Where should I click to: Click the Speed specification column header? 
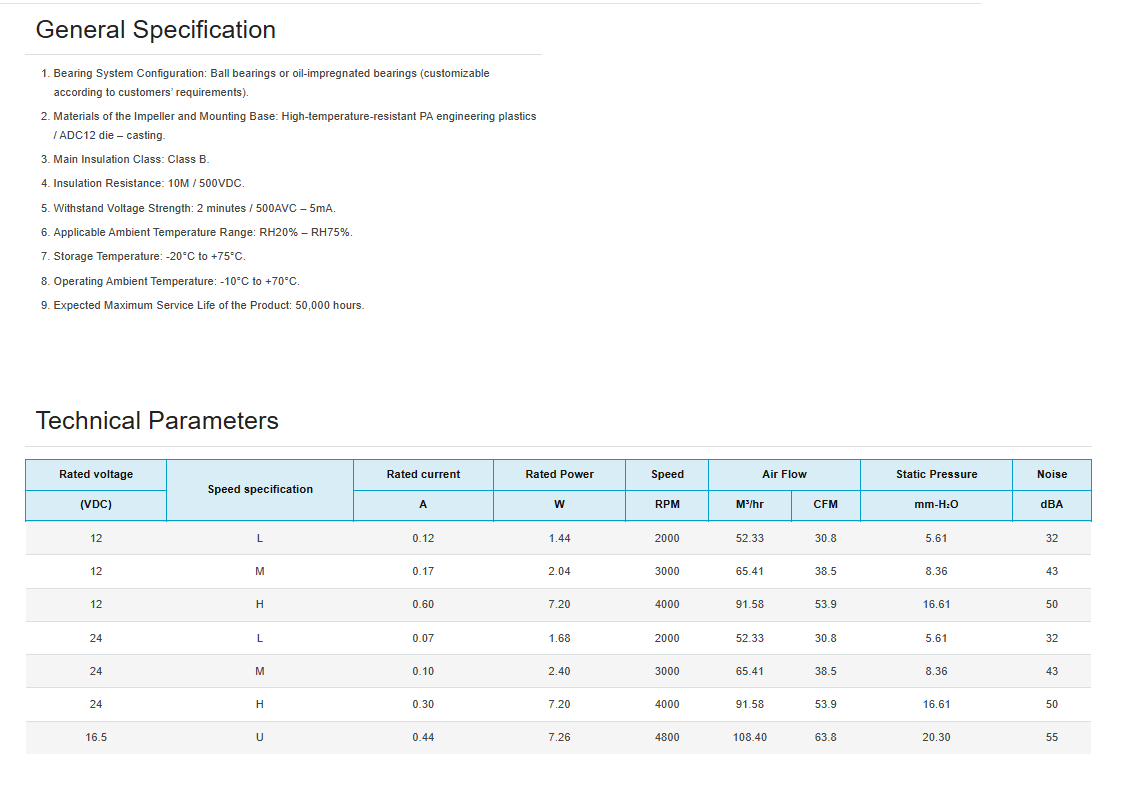coord(260,490)
